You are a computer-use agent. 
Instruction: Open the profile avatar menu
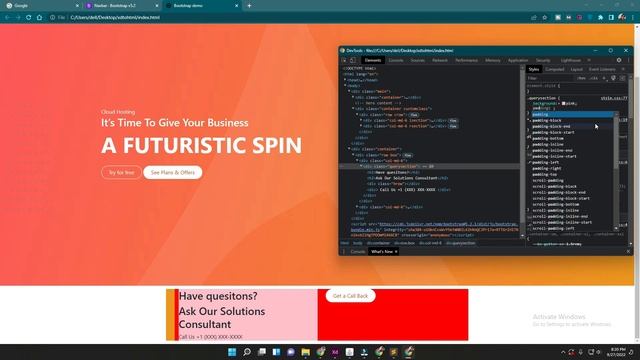[x=622, y=18]
